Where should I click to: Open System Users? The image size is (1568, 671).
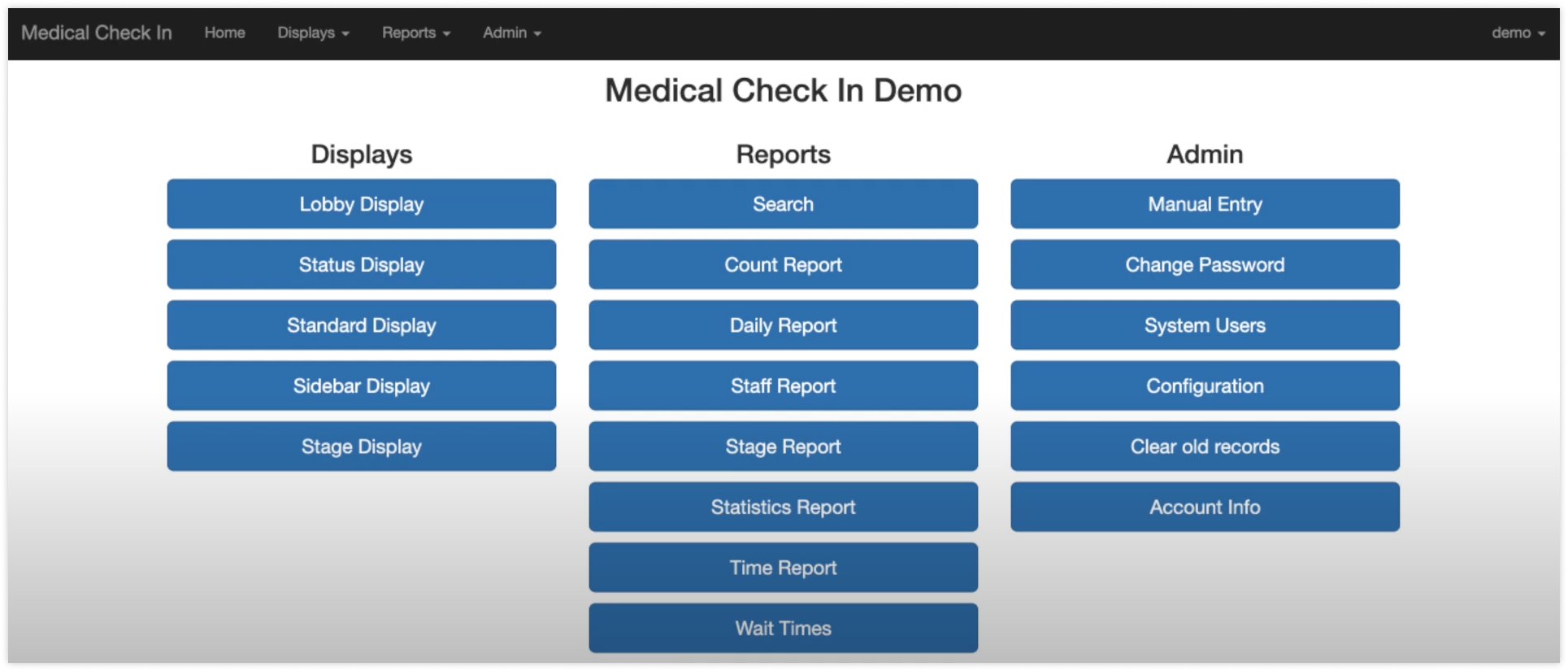click(x=1205, y=325)
